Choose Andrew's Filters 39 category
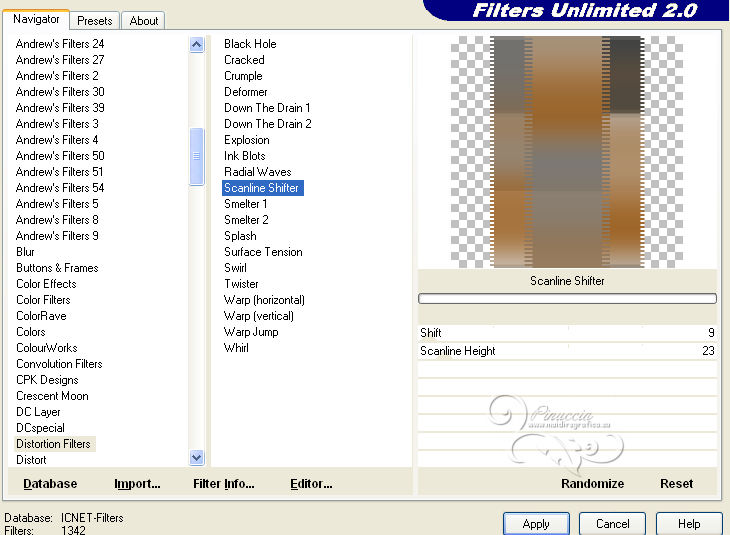The height and width of the screenshot is (535, 730). click(x=60, y=108)
